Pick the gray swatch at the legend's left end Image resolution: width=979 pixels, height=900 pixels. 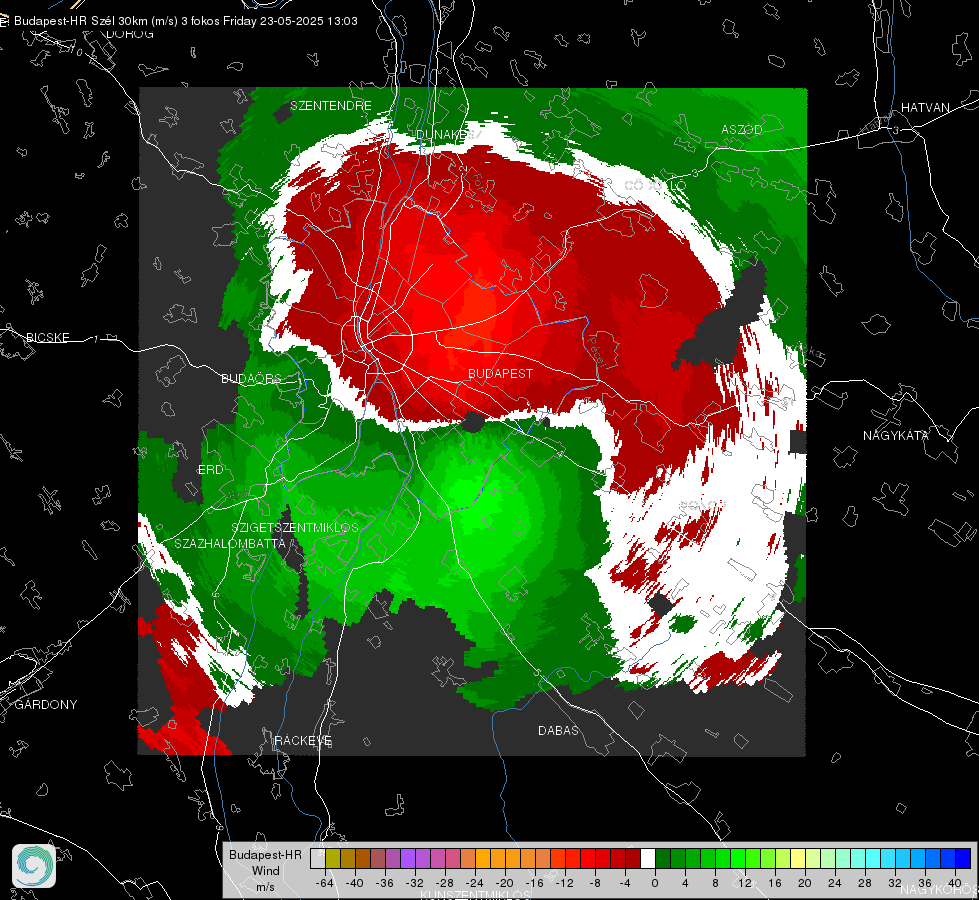tap(318, 858)
